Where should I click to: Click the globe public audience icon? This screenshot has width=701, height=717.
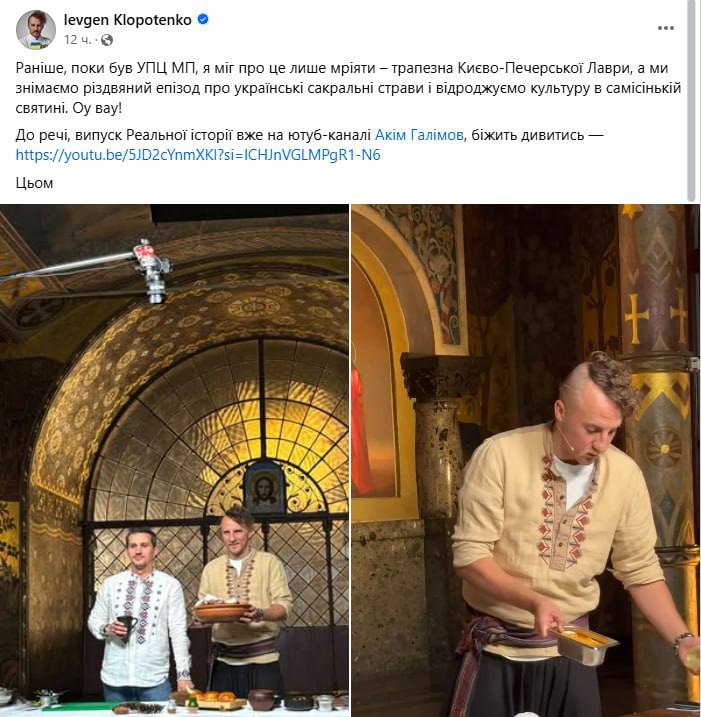coord(107,40)
